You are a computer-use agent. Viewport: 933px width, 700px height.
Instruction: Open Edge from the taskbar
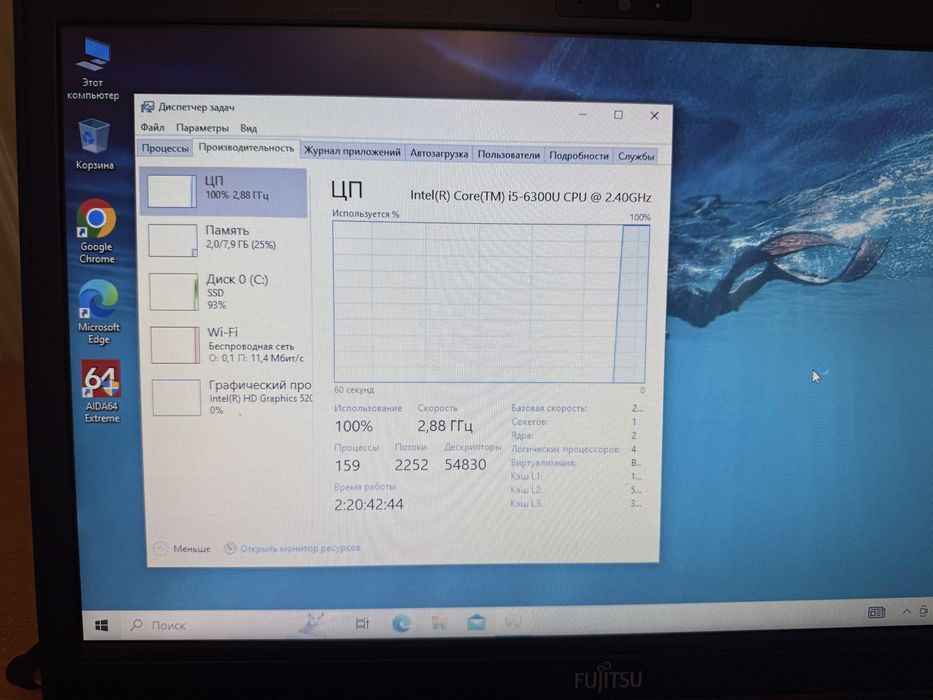tap(401, 623)
